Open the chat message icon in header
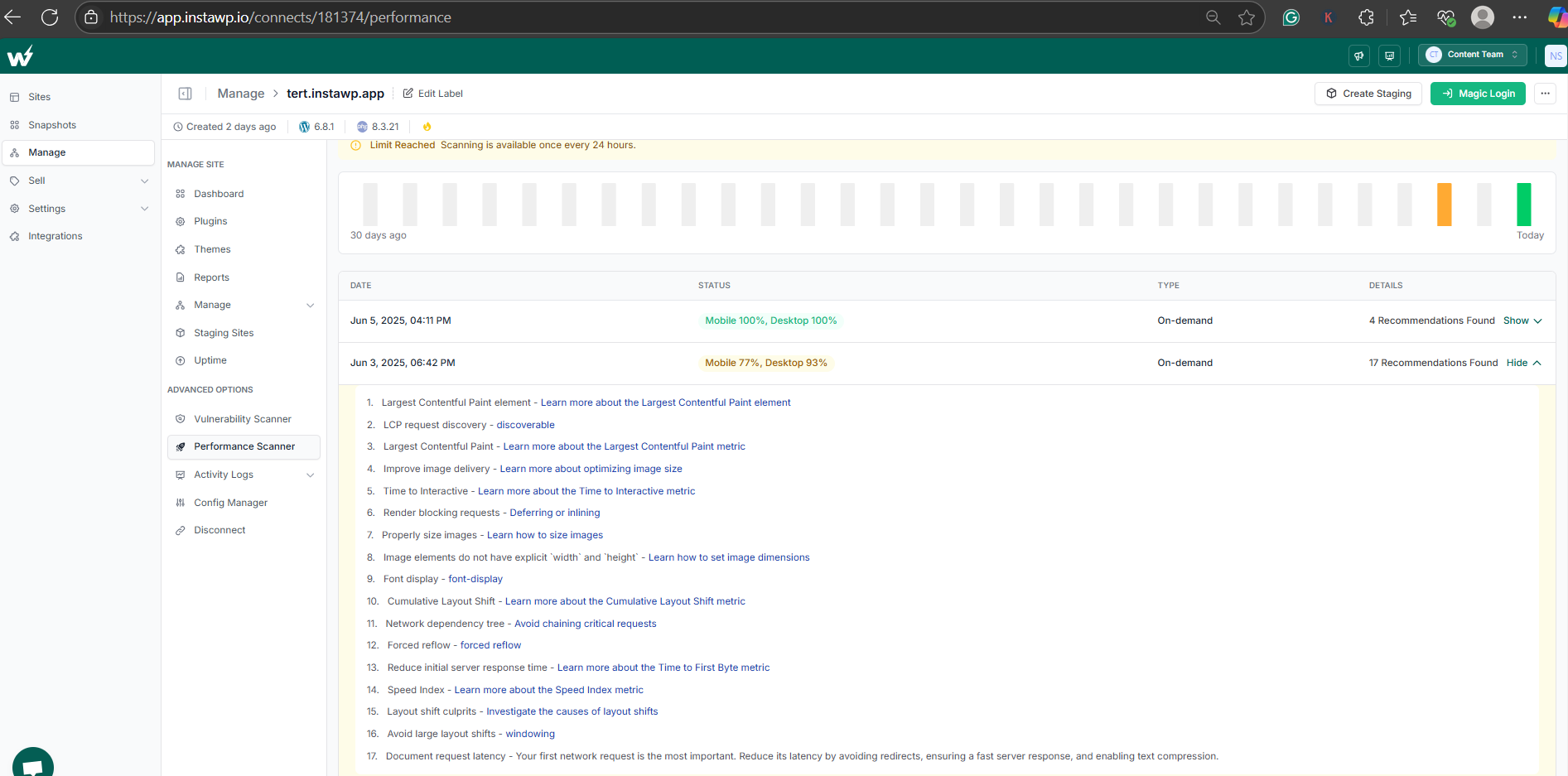 1390,55
